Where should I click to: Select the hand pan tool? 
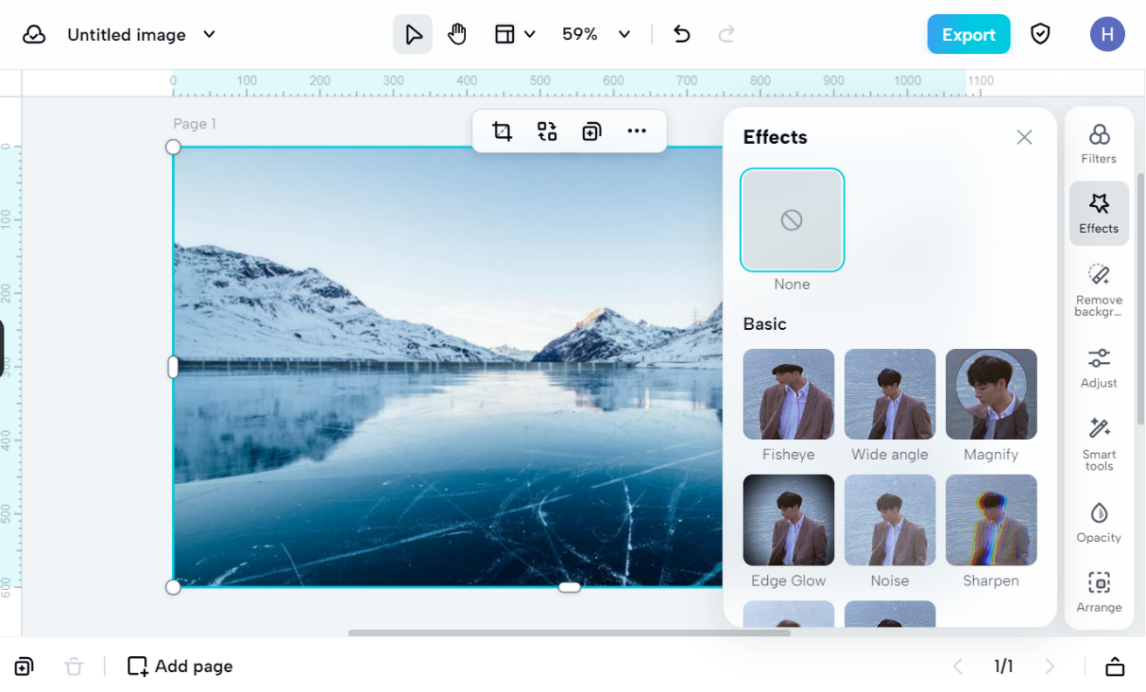pyautogui.click(x=457, y=35)
